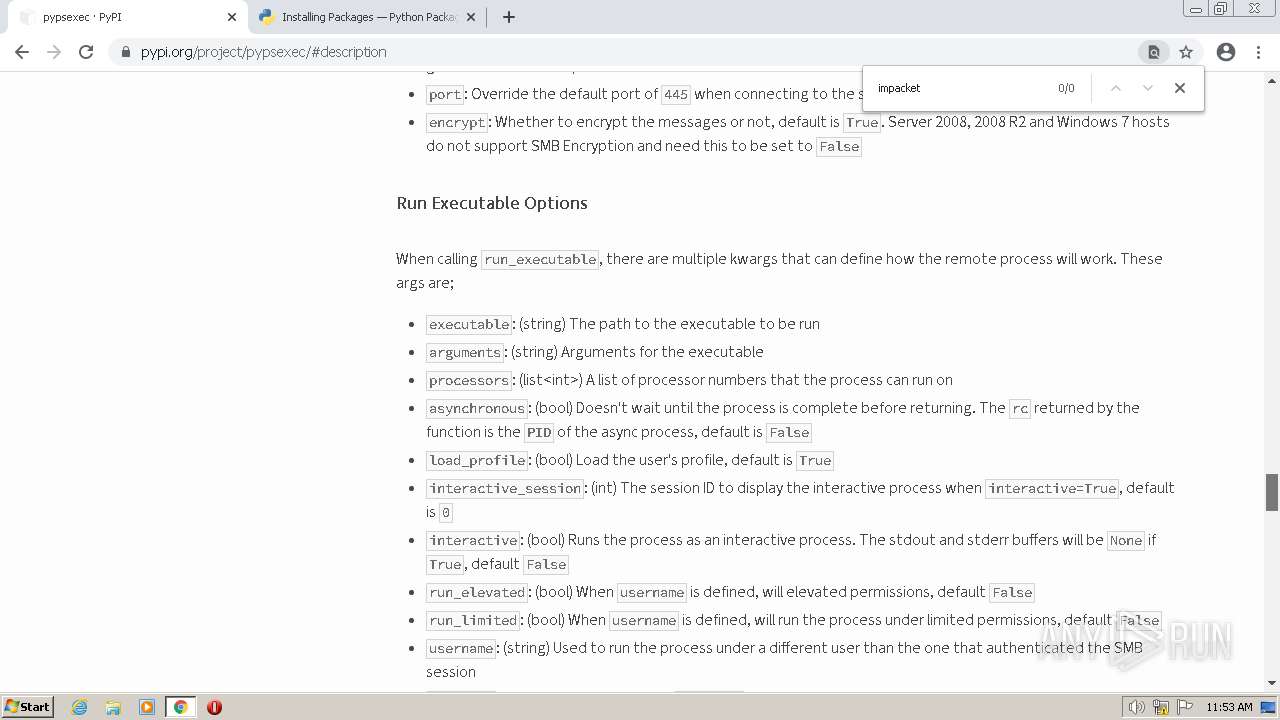Click the 'interactive_session' option code label
Screen dimensions: 1280x720
click(505, 488)
